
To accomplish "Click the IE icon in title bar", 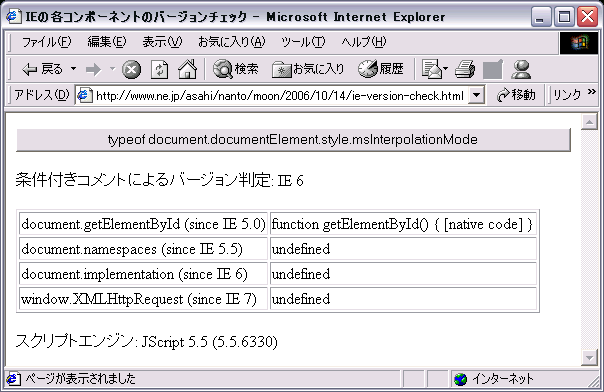I will pyautogui.click(x=14, y=17).
